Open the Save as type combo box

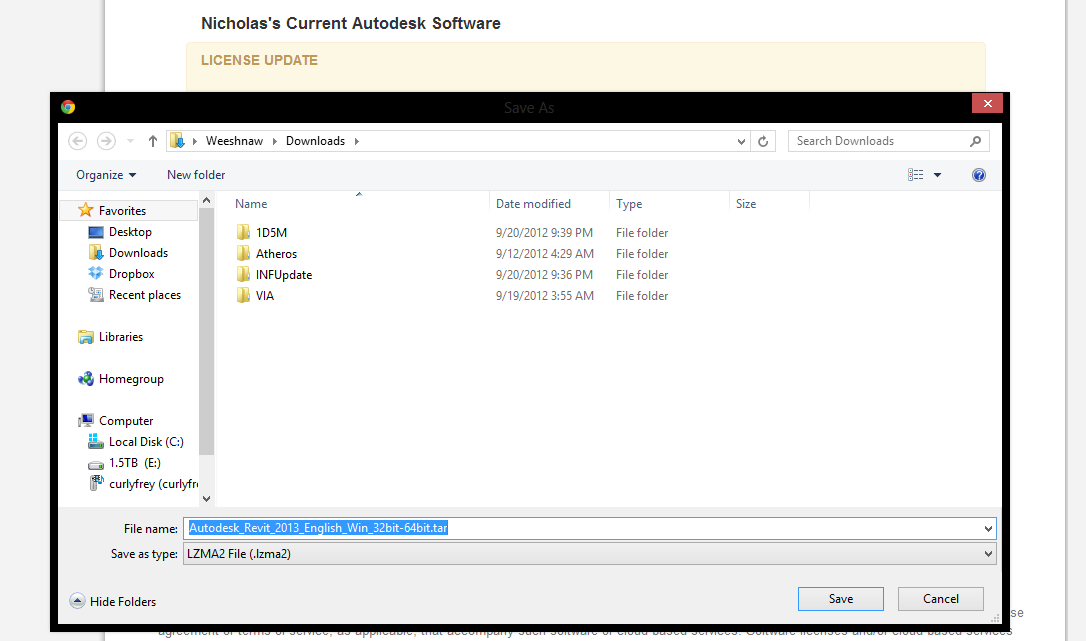point(589,554)
